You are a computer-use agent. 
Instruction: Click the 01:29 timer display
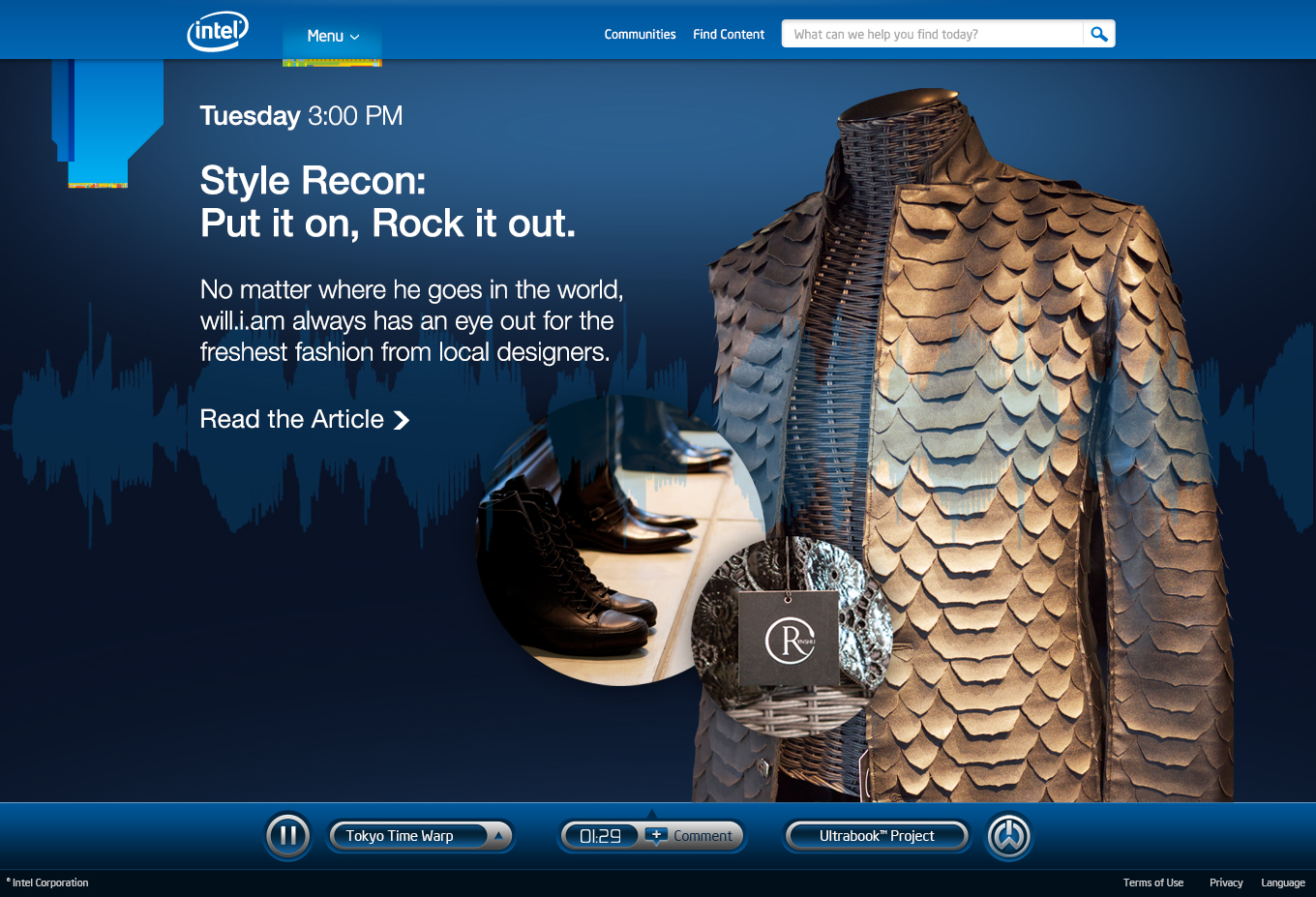point(600,836)
